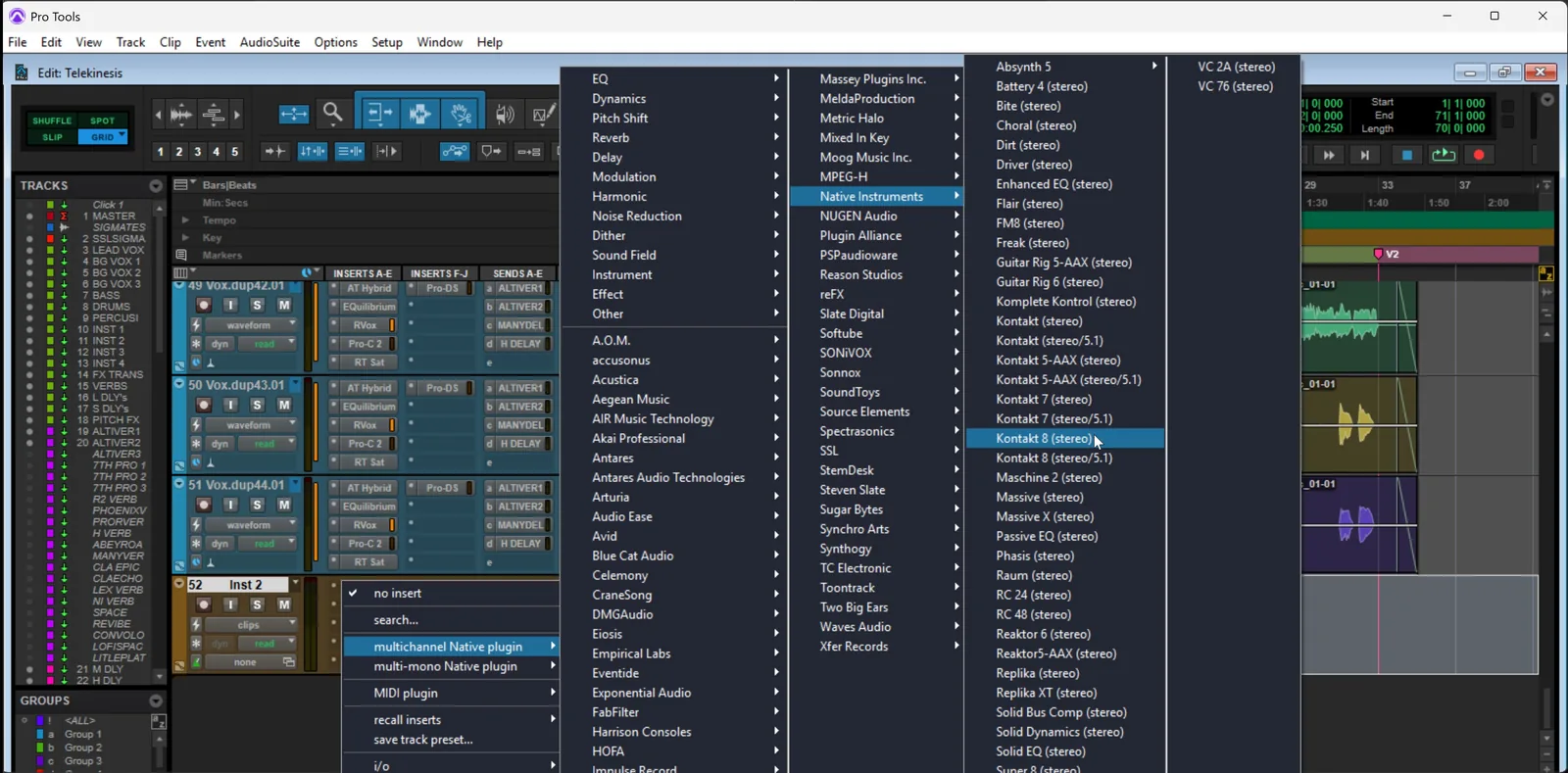Toggle Grid edit mode

[x=103, y=137]
